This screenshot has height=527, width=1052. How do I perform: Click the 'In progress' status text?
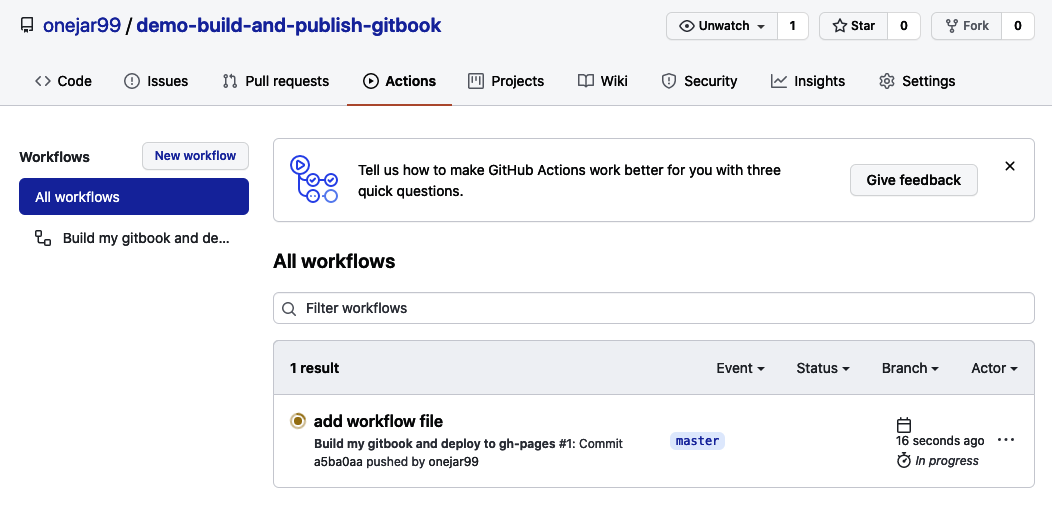coord(947,461)
